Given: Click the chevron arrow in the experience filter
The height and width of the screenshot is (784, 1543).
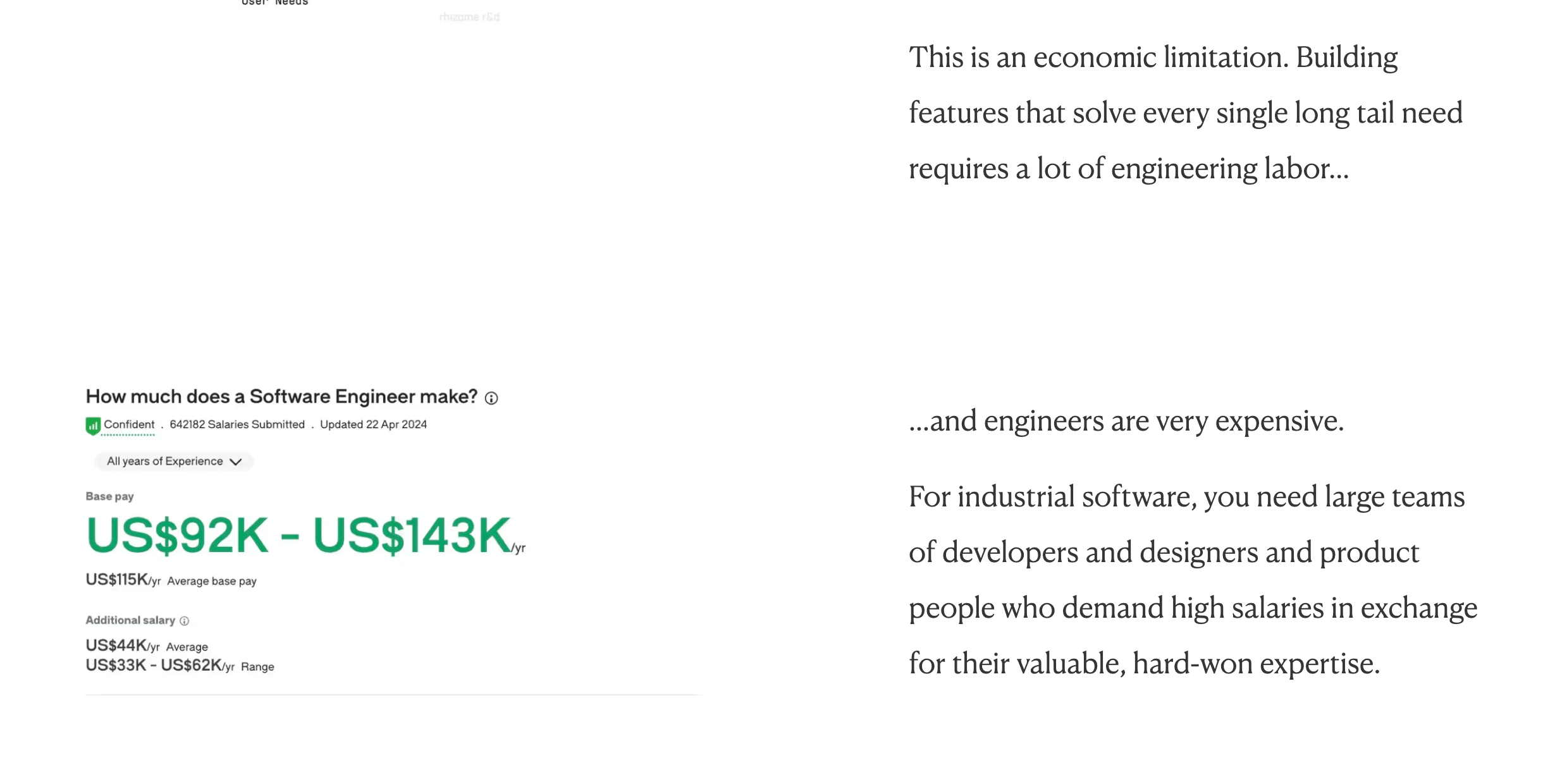Looking at the screenshot, I should point(236,462).
